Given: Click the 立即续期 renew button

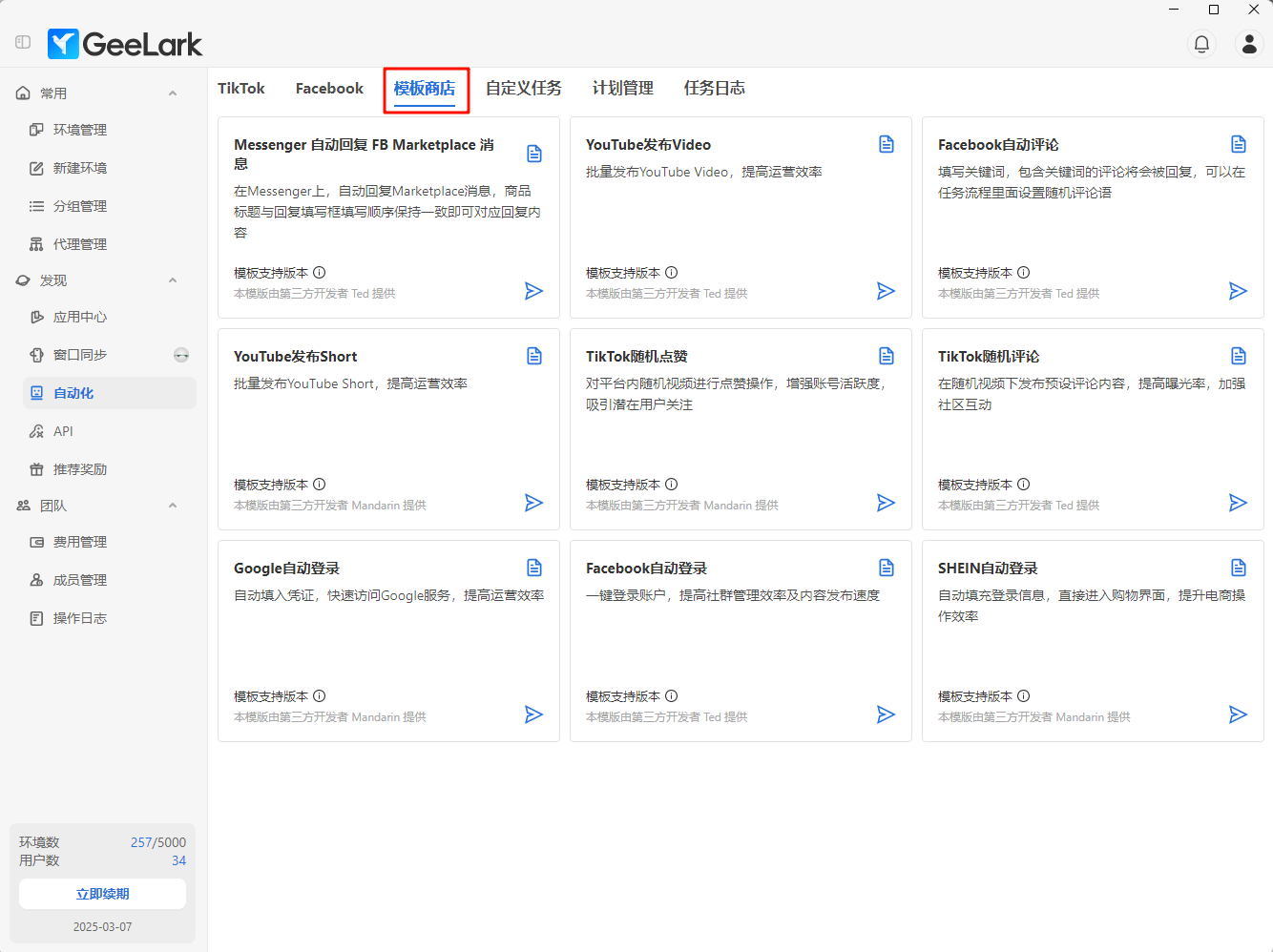Looking at the screenshot, I should point(102,894).
